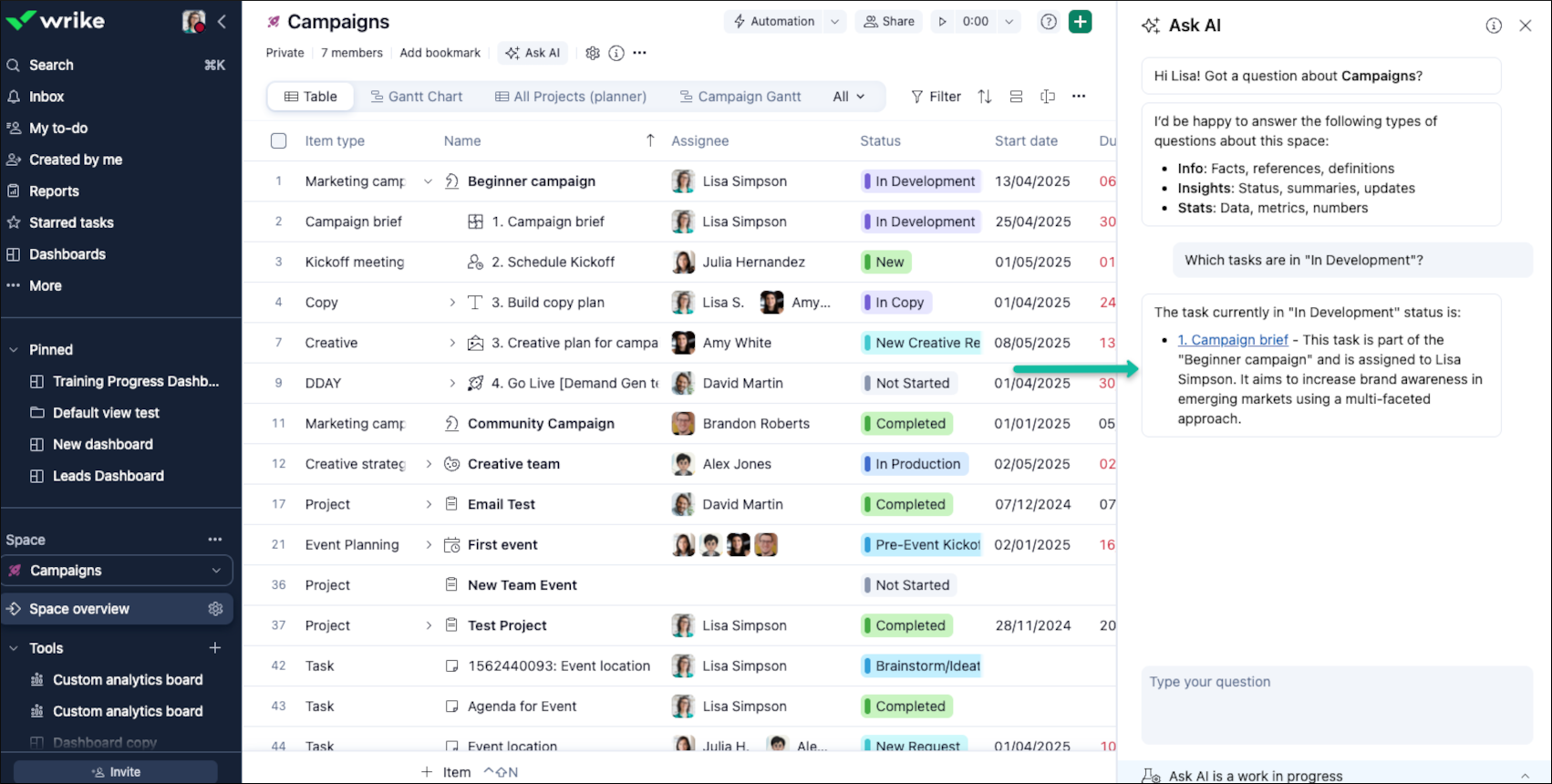The height and width of the screenshot is (784, 1552).
Task: Expand the Creative team row
Action: (429, 464)
